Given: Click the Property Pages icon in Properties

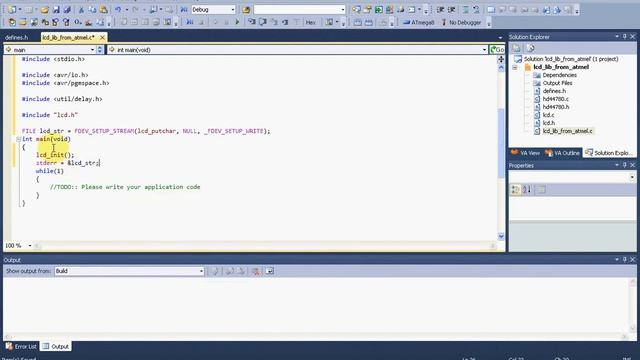Looking at the screenshot, I should click(x=541, y=190).
